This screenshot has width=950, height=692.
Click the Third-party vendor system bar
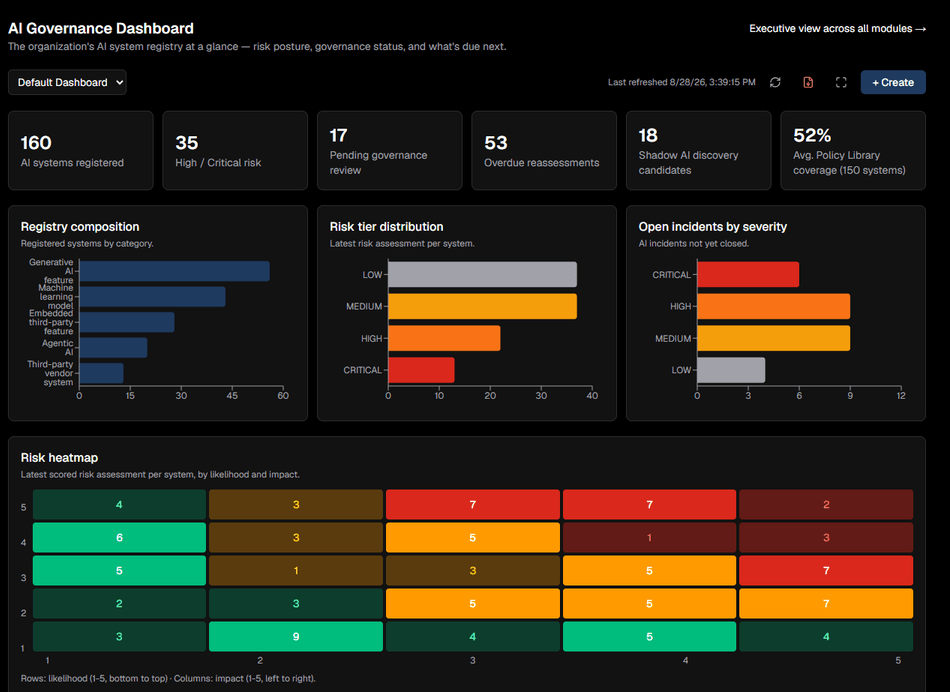(102, 373)
